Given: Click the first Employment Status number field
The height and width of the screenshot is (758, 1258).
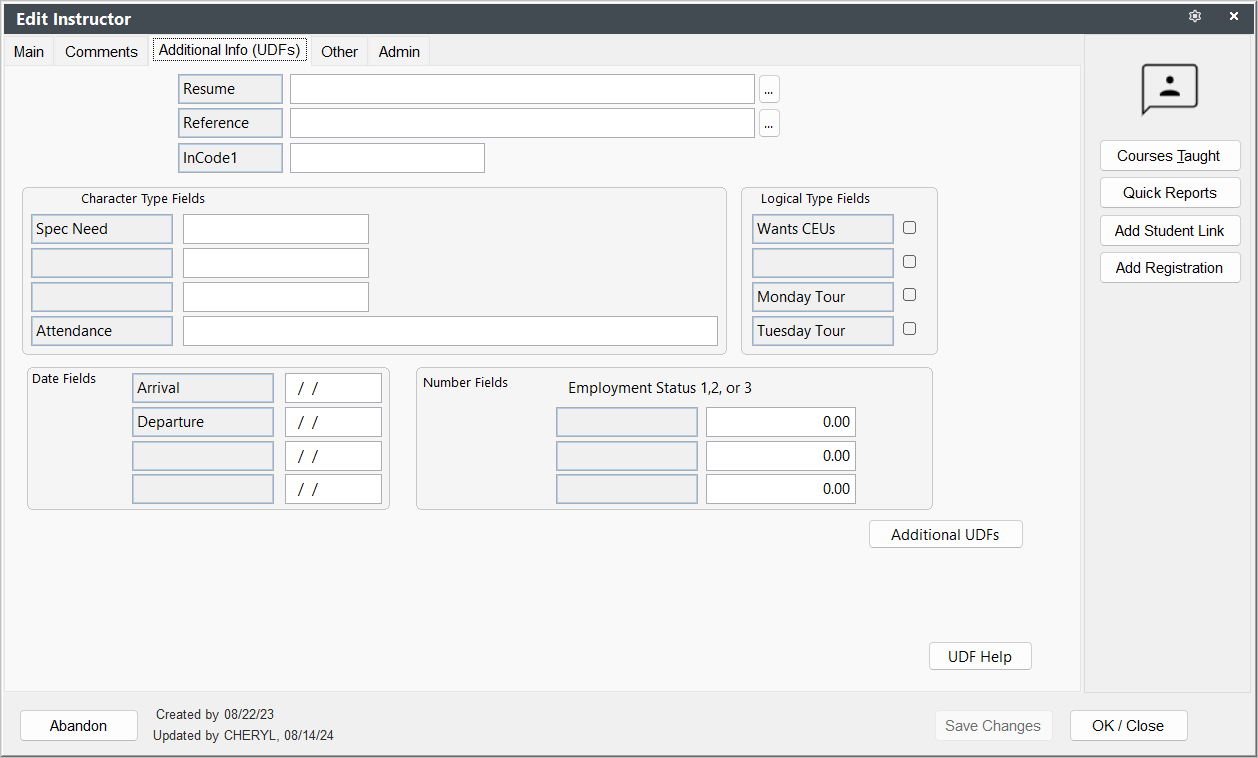Looking at the screenshot, I should click(x=781, y=422).
